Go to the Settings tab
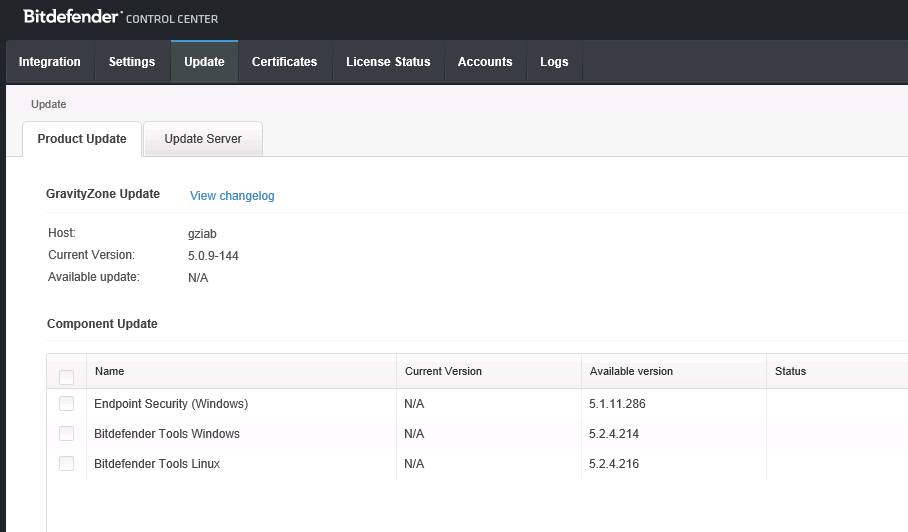 point(132,62)
